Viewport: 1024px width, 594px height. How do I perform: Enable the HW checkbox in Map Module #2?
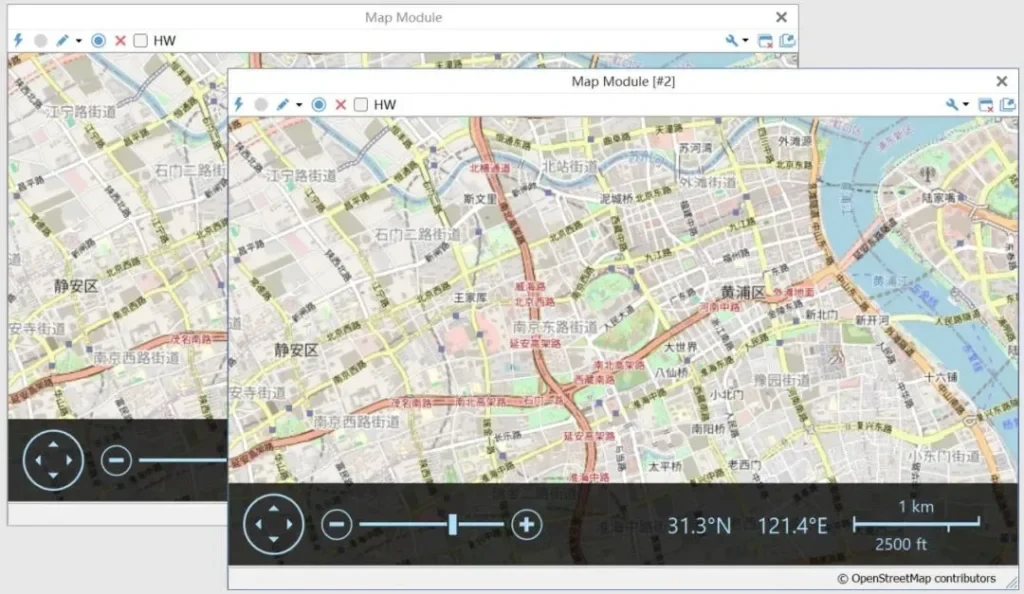[x=361, y=104]
